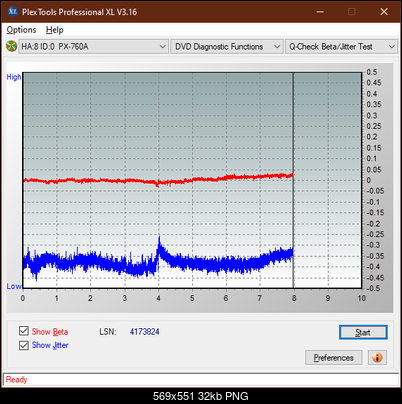The height and width of the screenshot is (404, 402).
Task: Open the Q-Check Beta/Jitter Test dropdown
Action: pos(342,47)
